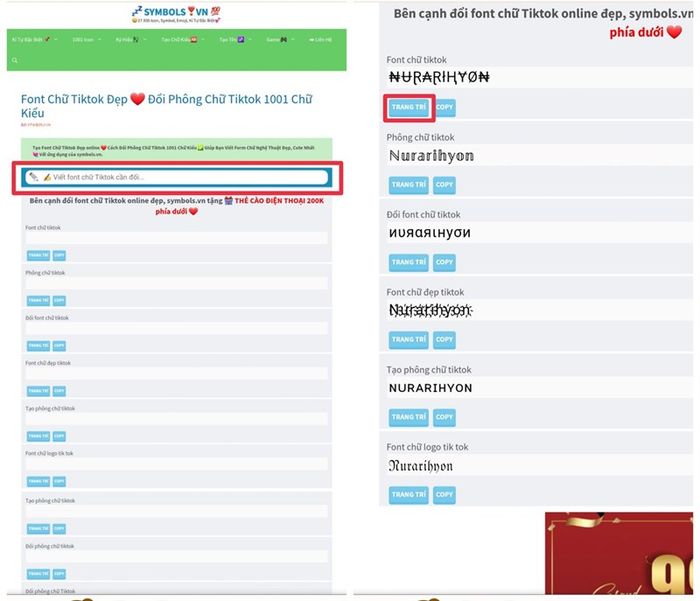Open the Ký Hiệu menu

click(x=127, y=40)
